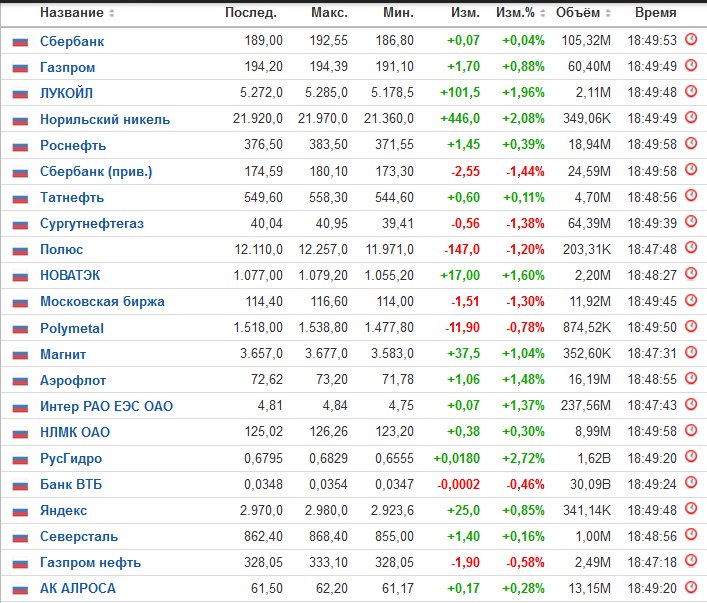Click the Макс. column header
The width and height of the screenshot is (707, 603).
coord(329,13)
